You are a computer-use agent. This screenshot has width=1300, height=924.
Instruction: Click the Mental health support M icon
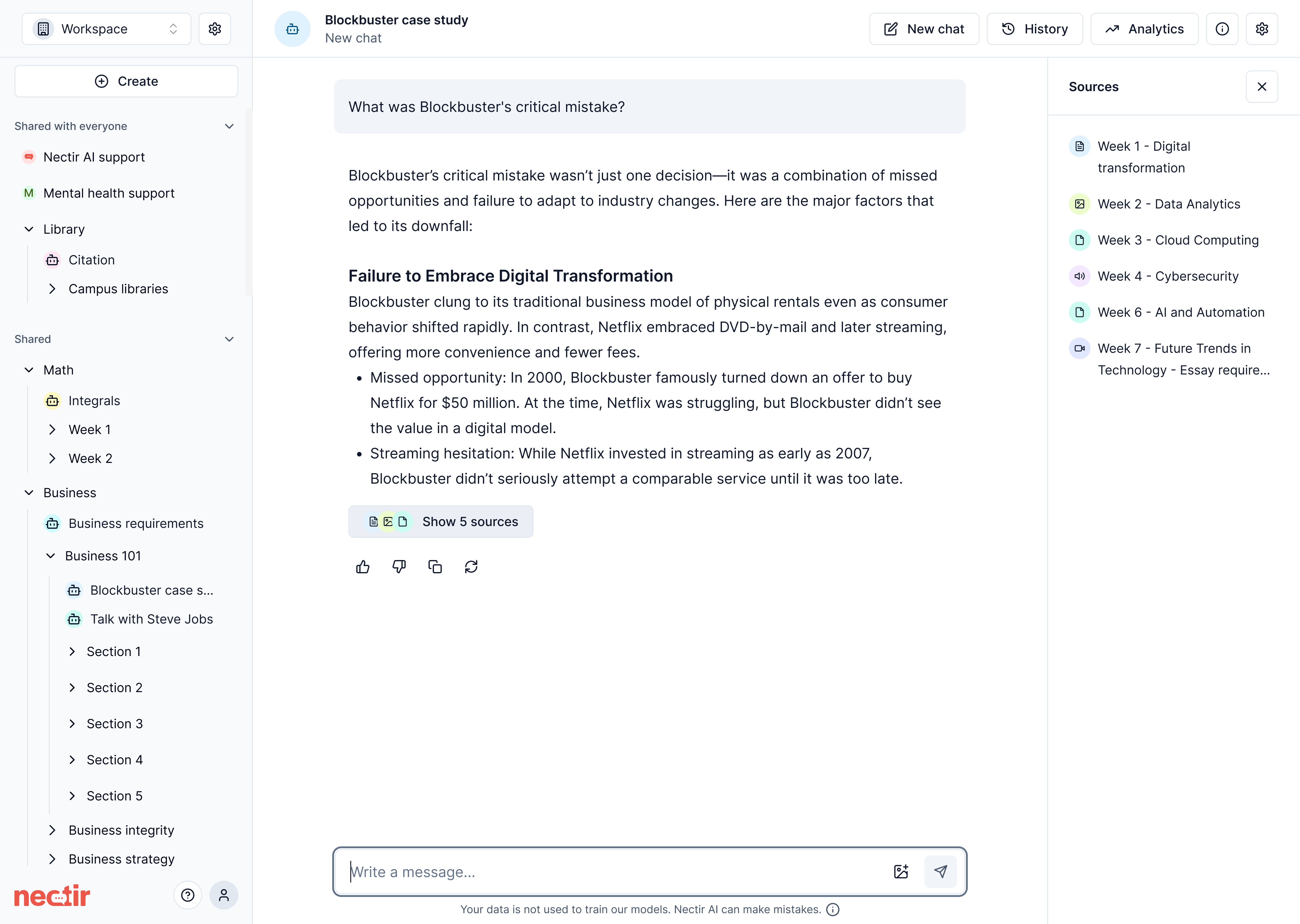point(29,193)
